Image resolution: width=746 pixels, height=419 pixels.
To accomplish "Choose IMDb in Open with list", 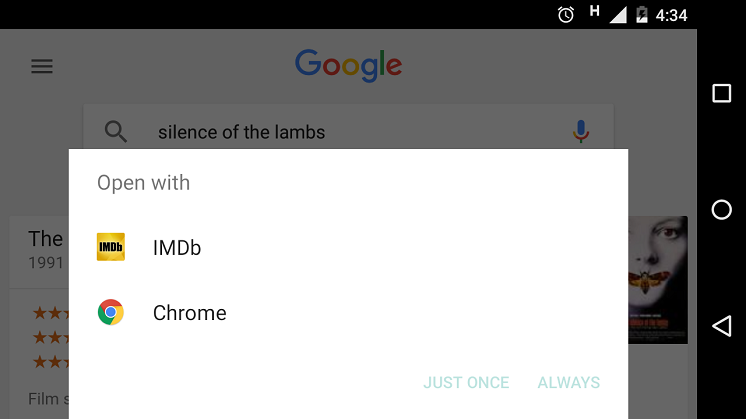I will pyautogui.click(x=177, y=247).
